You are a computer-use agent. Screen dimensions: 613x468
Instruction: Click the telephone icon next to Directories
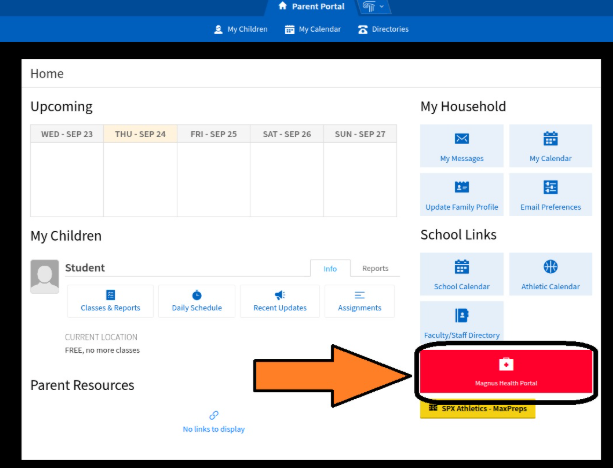click(363, 29)
